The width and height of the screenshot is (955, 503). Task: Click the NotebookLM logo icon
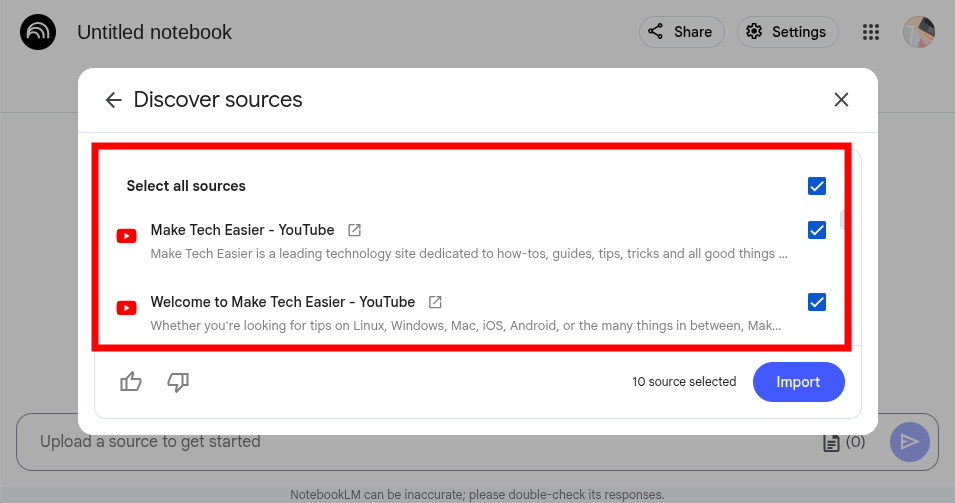[x=38, y=32]
